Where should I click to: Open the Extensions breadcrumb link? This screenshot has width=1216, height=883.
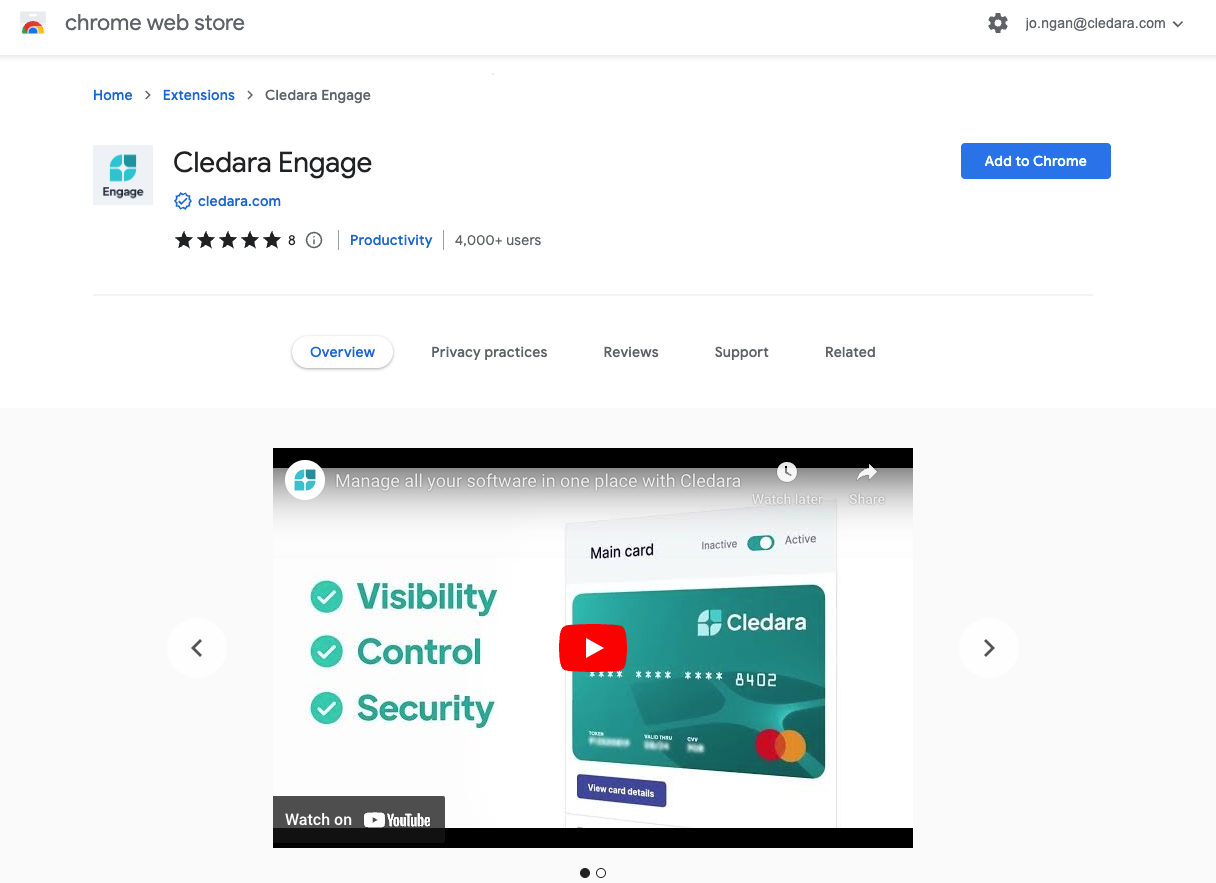click(199, 95)
